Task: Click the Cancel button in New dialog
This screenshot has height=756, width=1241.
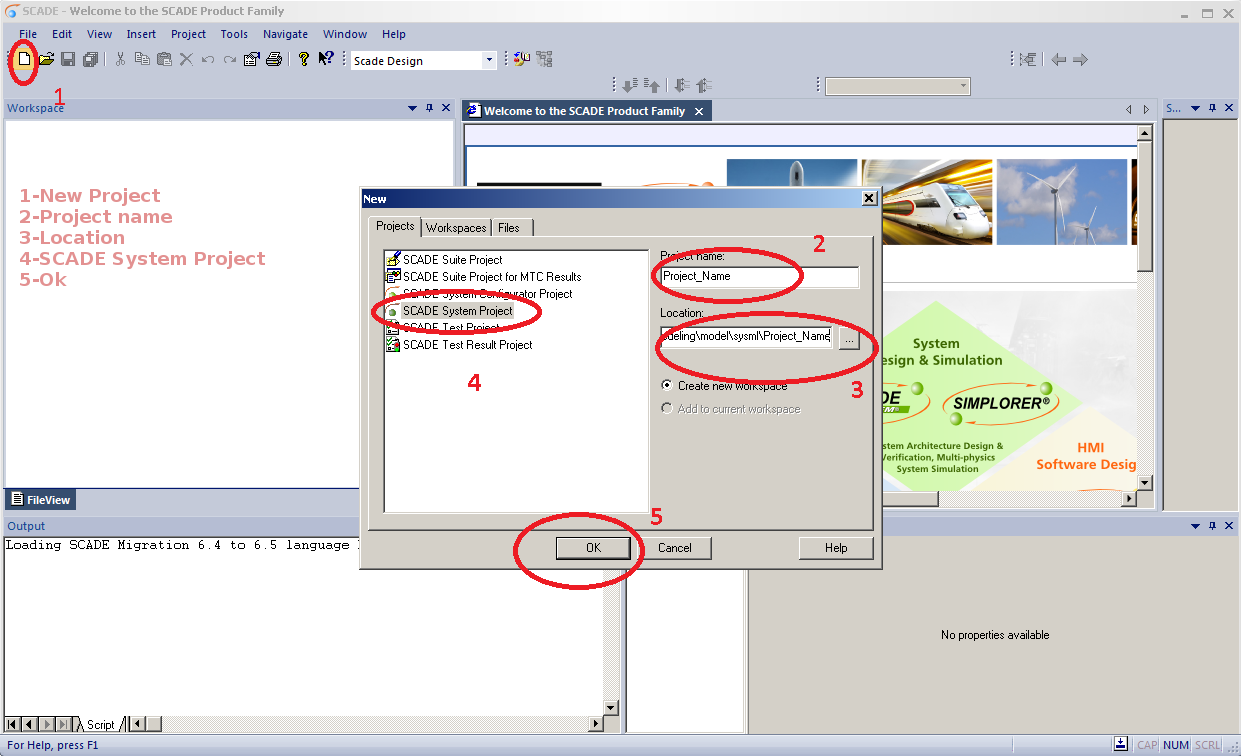Action: coord(674,548)
